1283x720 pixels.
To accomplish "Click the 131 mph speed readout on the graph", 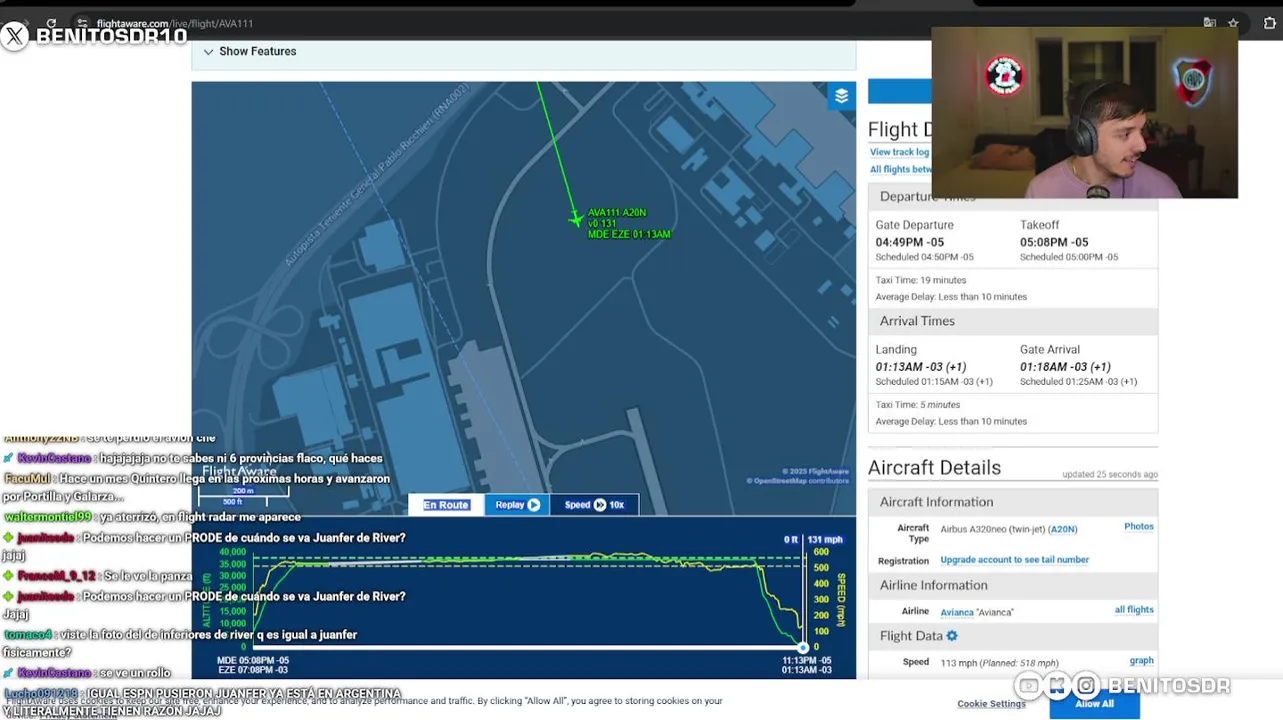I will (825, 540).
